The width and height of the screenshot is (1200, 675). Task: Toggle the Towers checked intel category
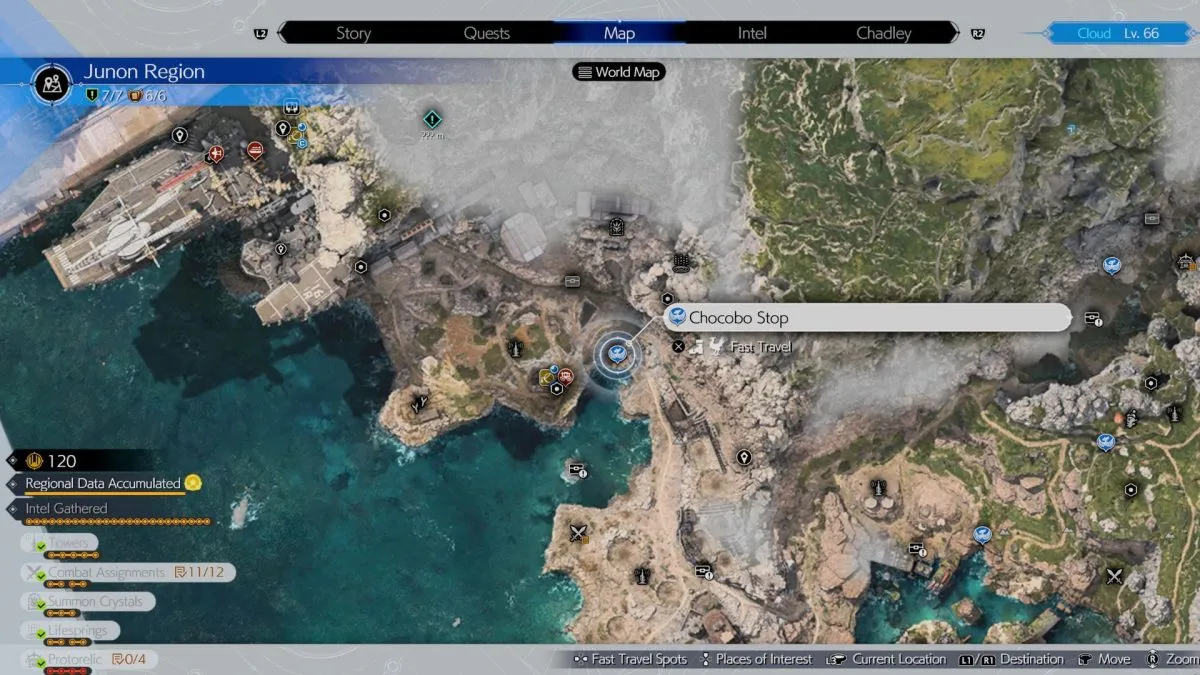[x=59, y=544]
